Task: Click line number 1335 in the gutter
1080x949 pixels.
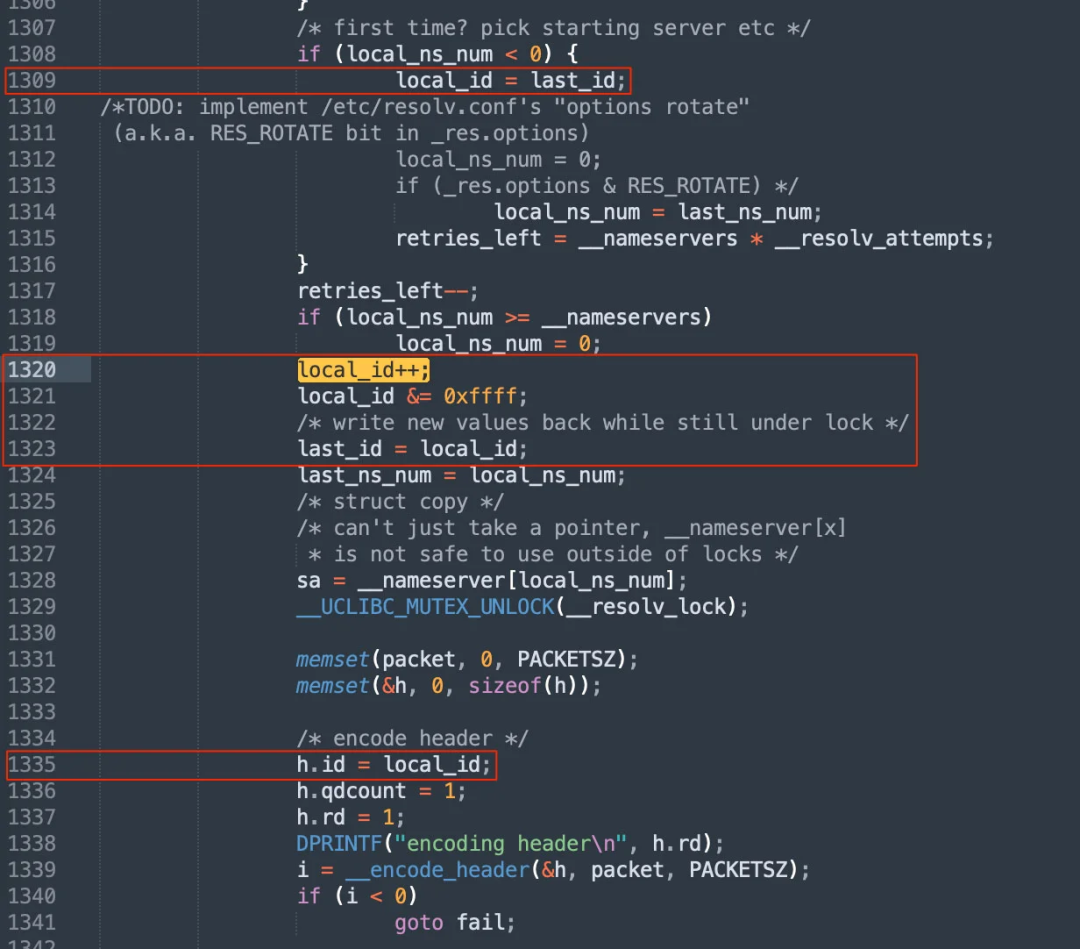Action: pyautogui.click(x=31, y=765)
